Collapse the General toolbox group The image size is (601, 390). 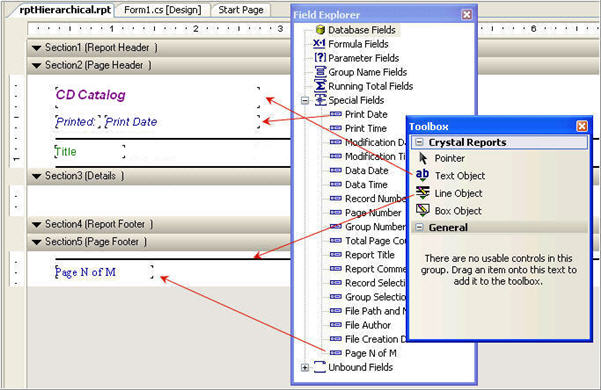[x=419, y=227]
